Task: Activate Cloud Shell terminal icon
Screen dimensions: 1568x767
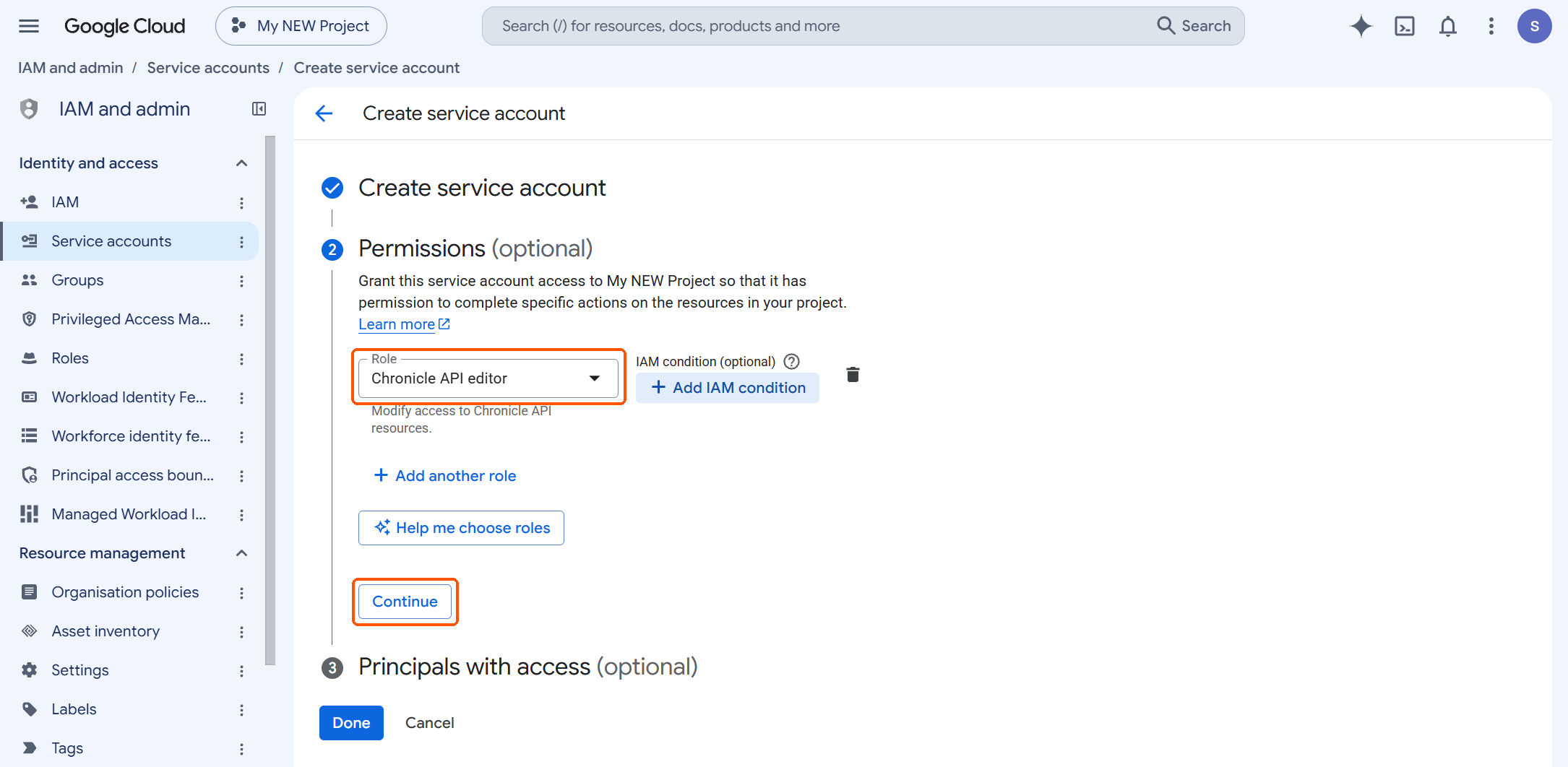Action: click(x=1405, y=26)
